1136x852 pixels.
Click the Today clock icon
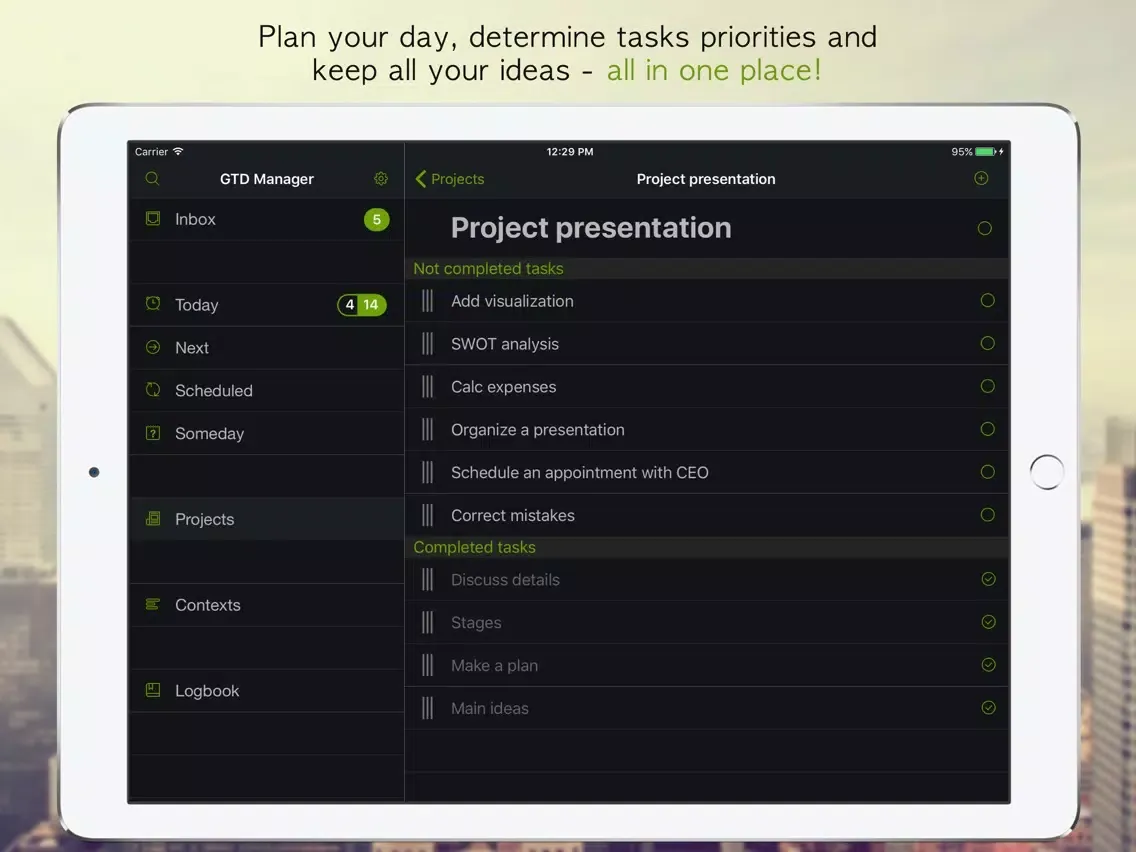coord(153,304)
